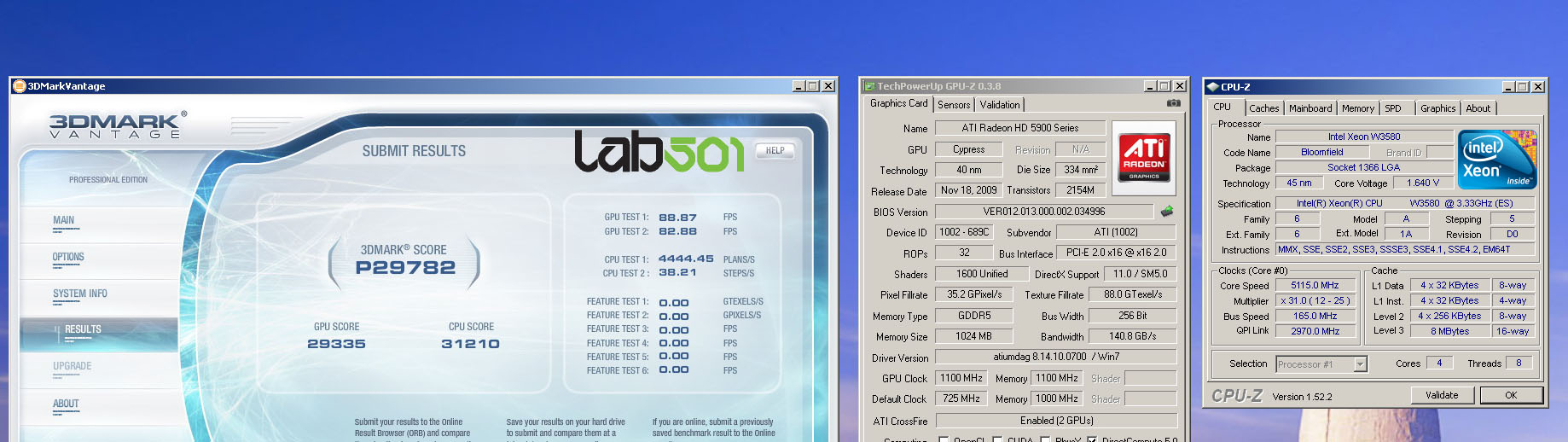The image size is (1568, 442).
Task: Open the Mainboard tab in CPU-Z
Action: pyautogui.click(x=1310, y=108)
